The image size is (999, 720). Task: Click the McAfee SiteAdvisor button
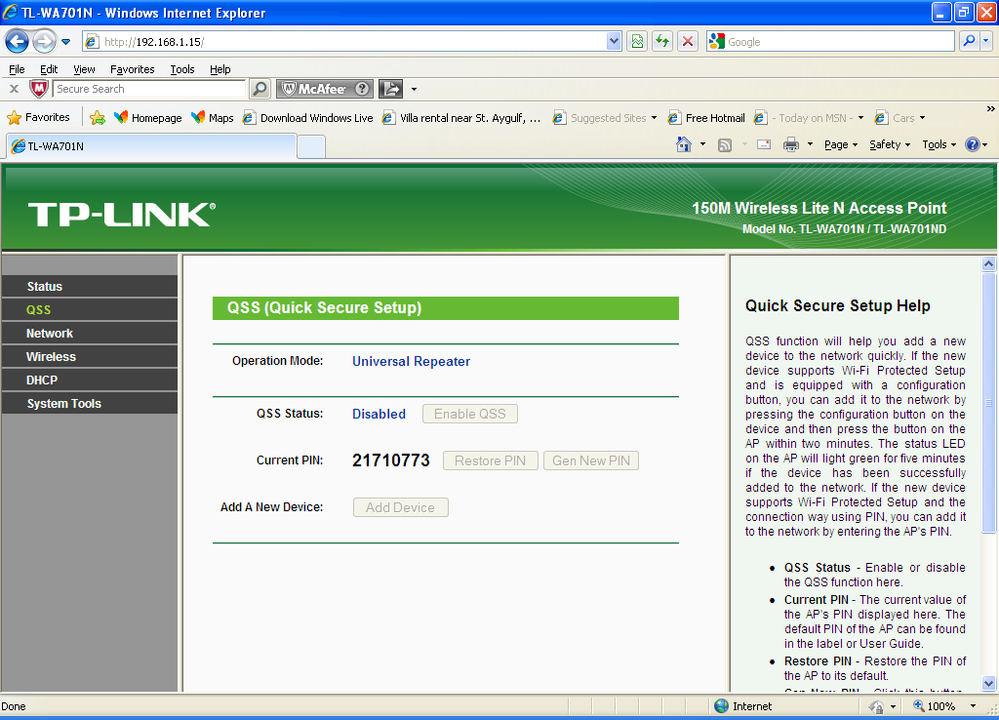tap(324, 89)
